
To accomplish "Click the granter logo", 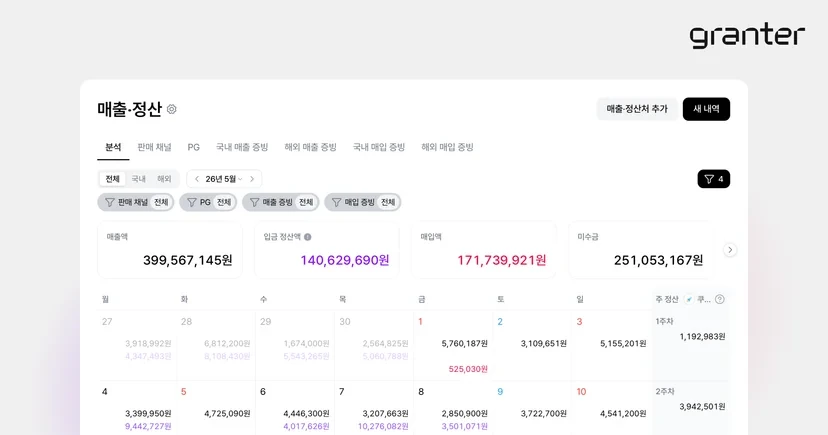I will coord(747,35).
